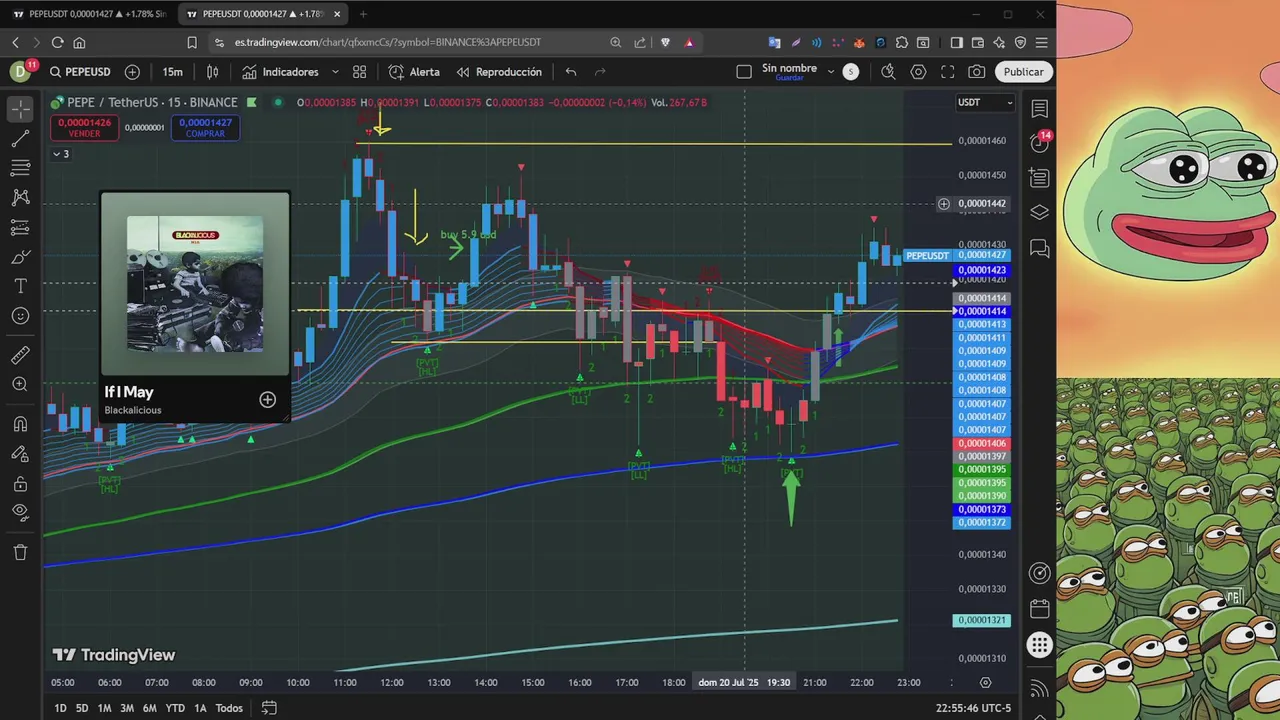Toggle magnet mode for drawings
This screenshot has height=720, width=1280.
click(x=20, y=424)
